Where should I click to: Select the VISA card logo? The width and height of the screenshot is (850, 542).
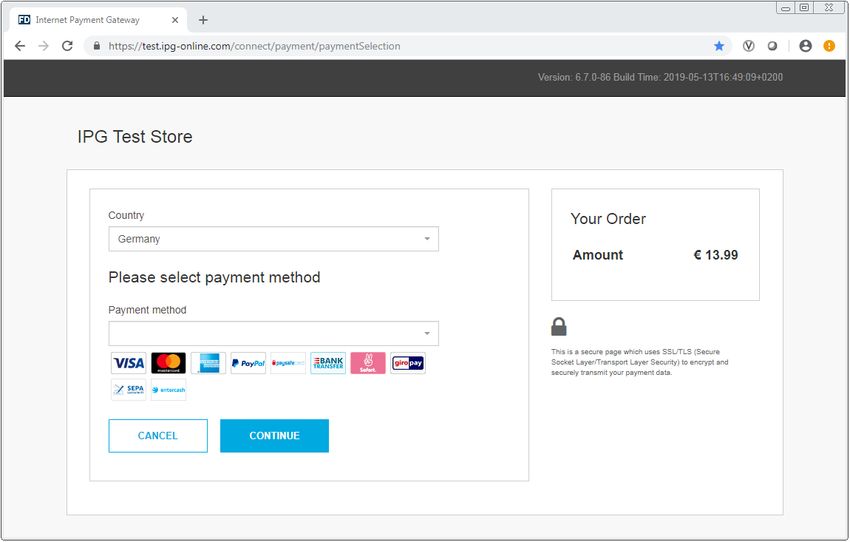click(x=128, y=363)
